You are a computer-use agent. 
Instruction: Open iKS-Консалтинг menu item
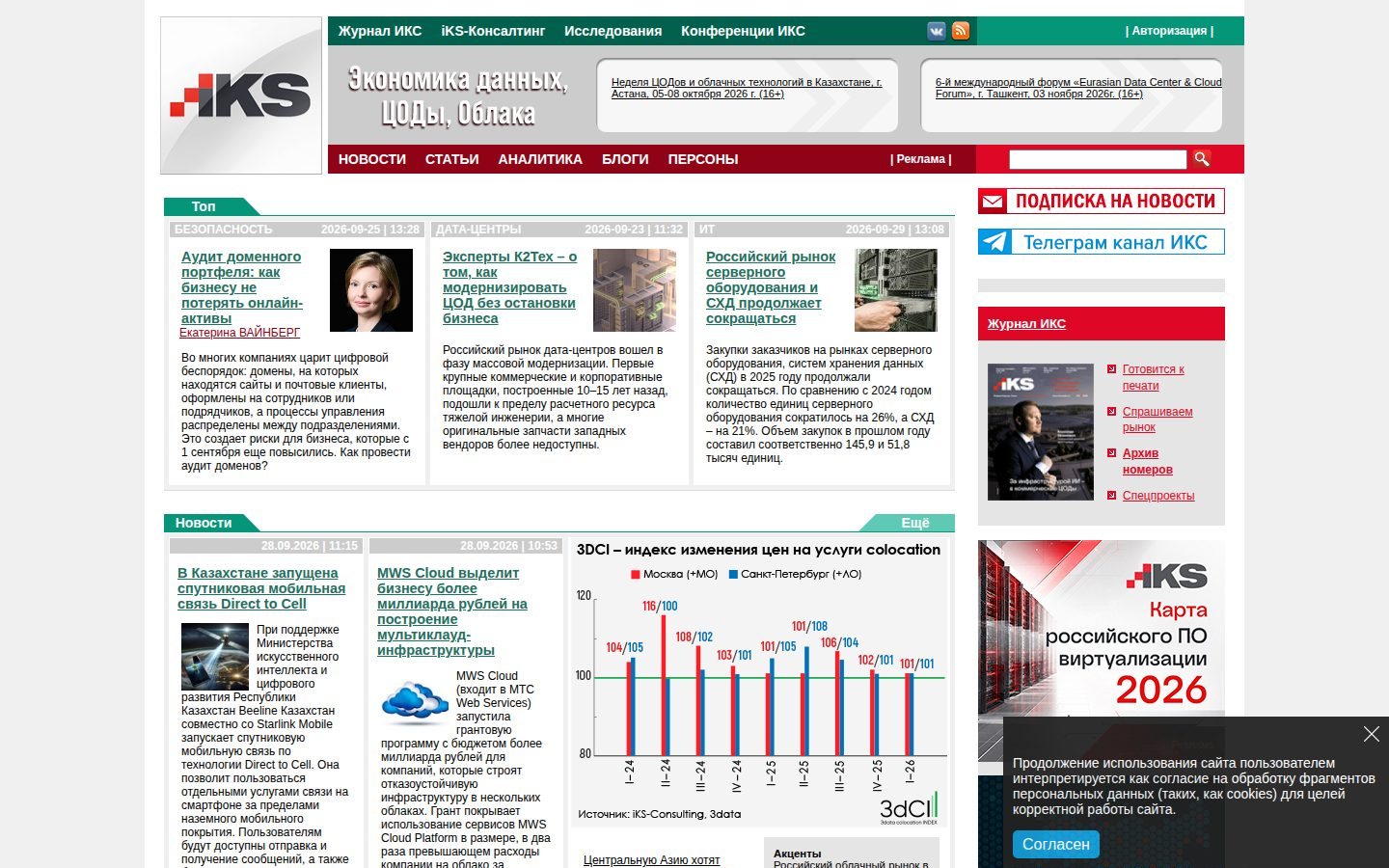(493, 31)
